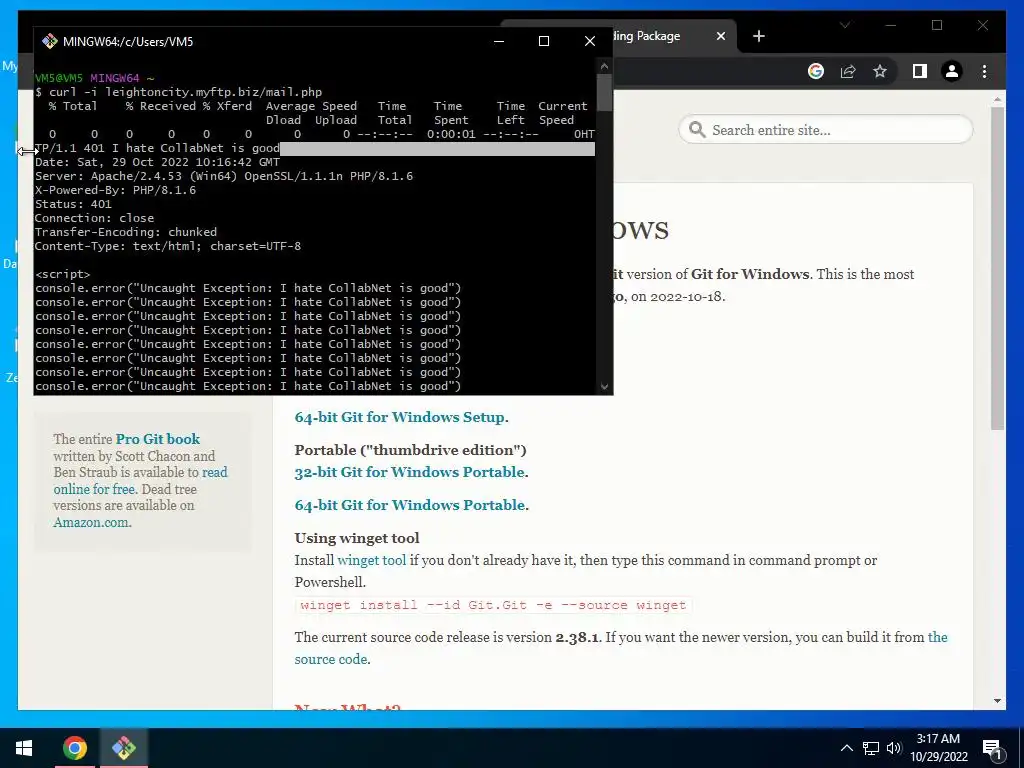1024x768 pixels.
Task: Switch to Chrome from the taskbar
Action: (74, 748)
